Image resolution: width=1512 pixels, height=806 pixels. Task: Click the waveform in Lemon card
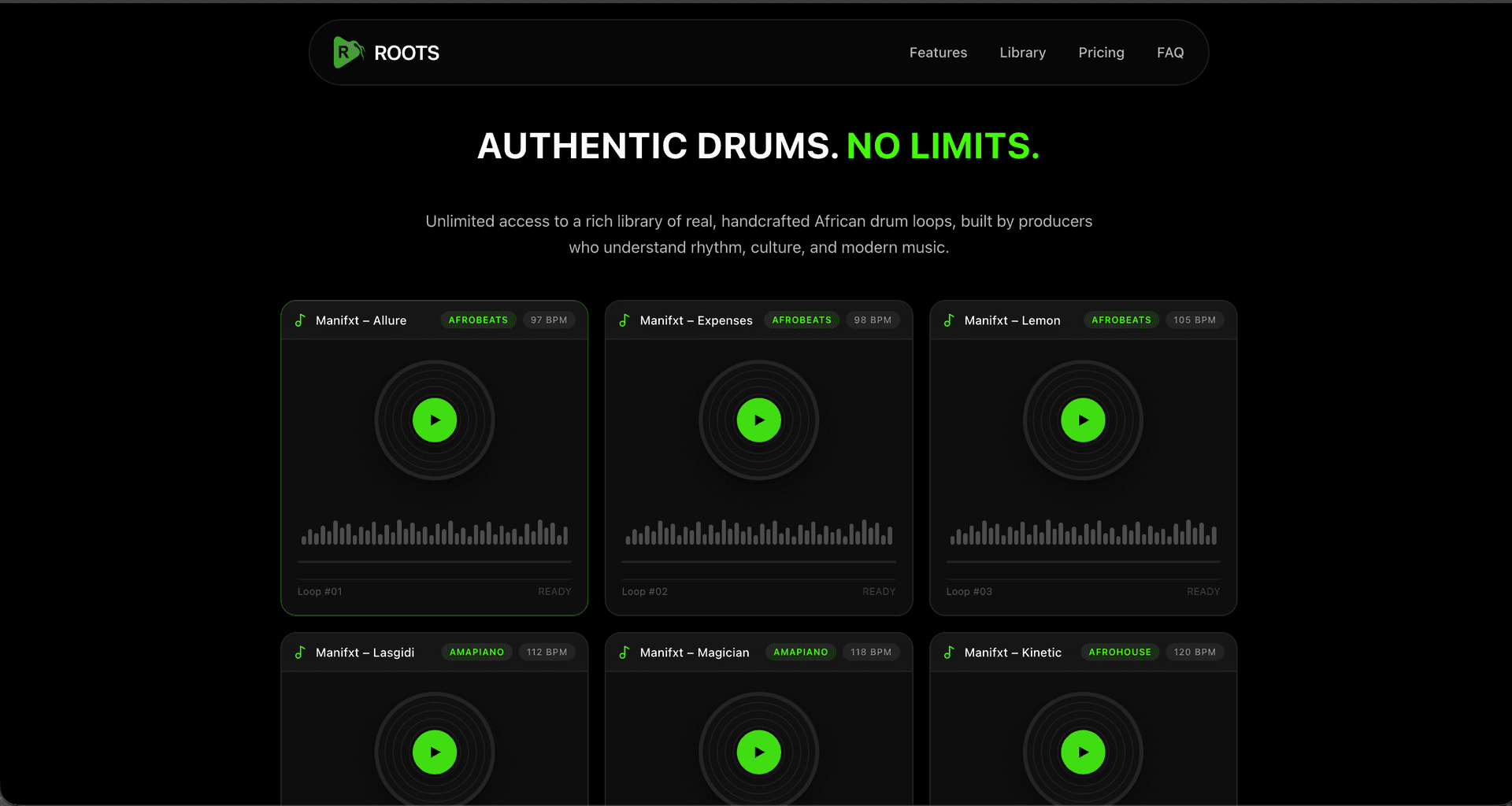tap(1083, 532)
